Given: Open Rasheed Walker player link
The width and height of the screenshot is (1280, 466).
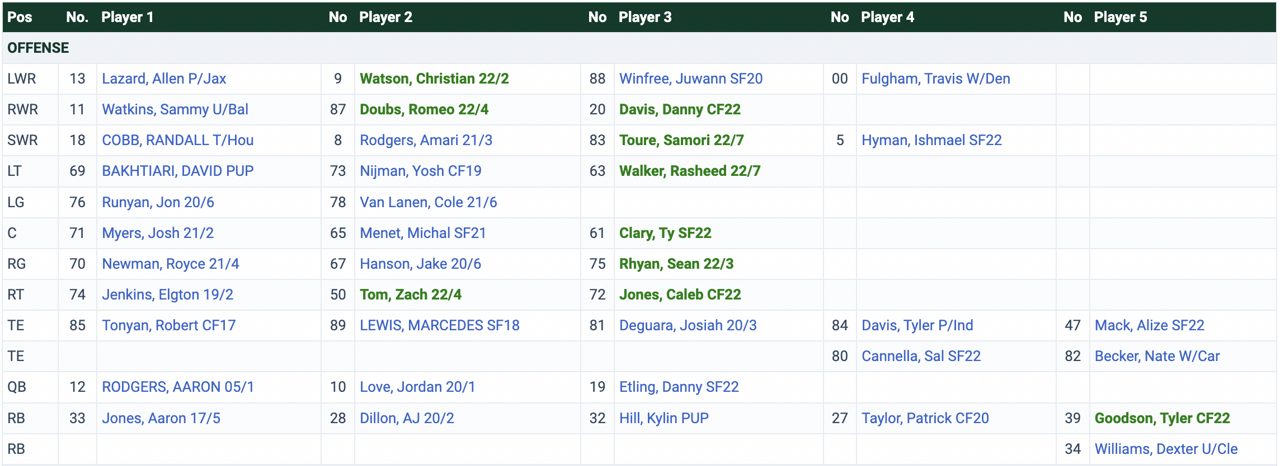Looking at the screenshot, I should click(x=689, y=171).
